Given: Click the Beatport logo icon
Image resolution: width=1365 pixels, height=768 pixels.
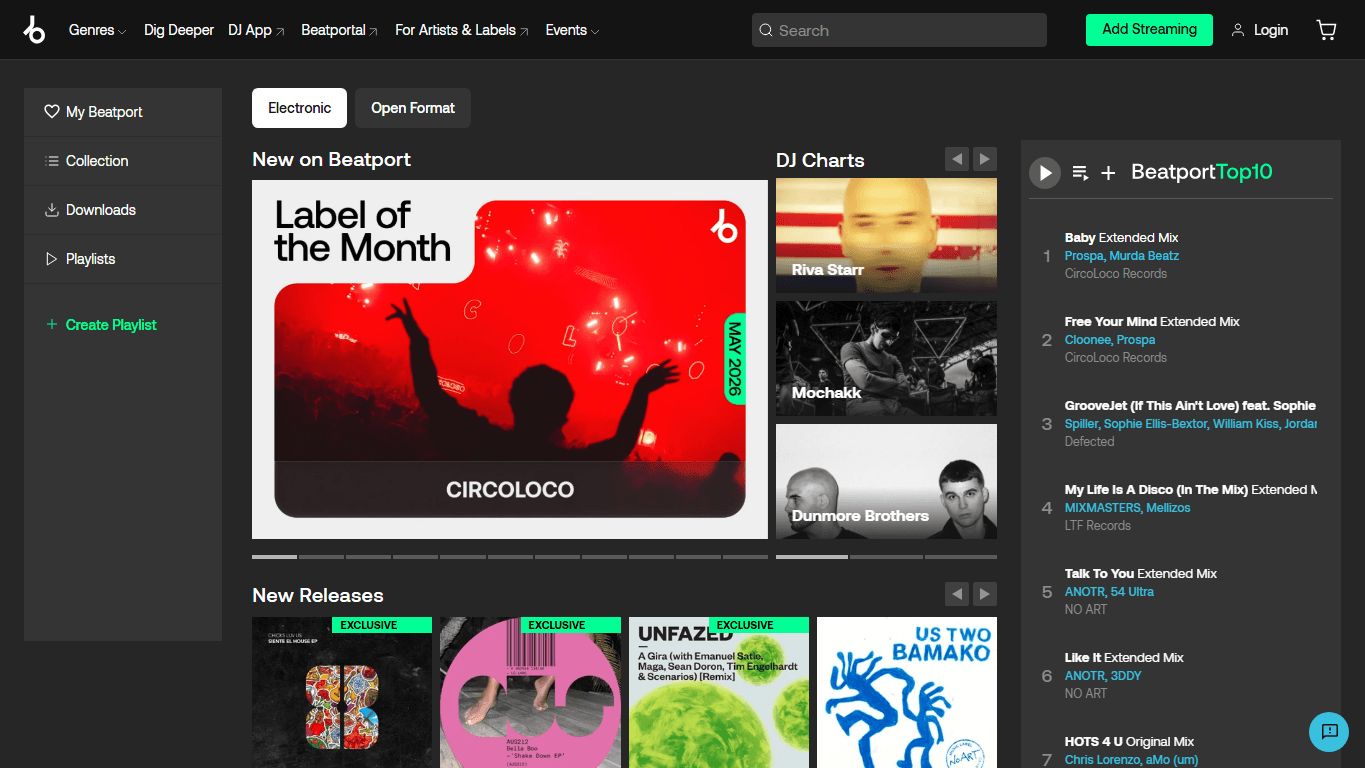Looking at the screenshot, I should pos(34,30).
